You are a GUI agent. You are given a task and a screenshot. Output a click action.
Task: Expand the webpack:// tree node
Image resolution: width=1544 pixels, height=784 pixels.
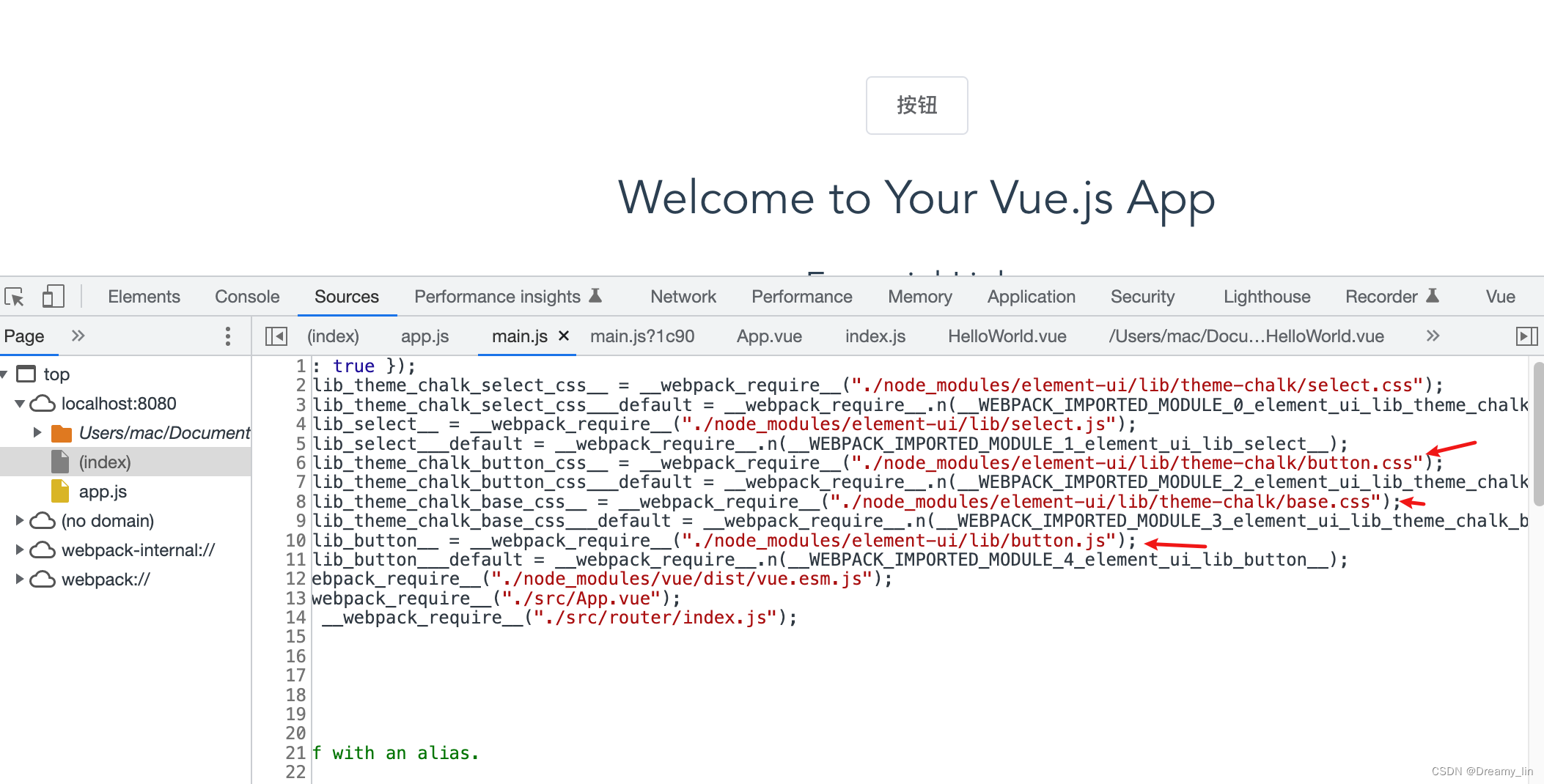(x=20, y=580)
